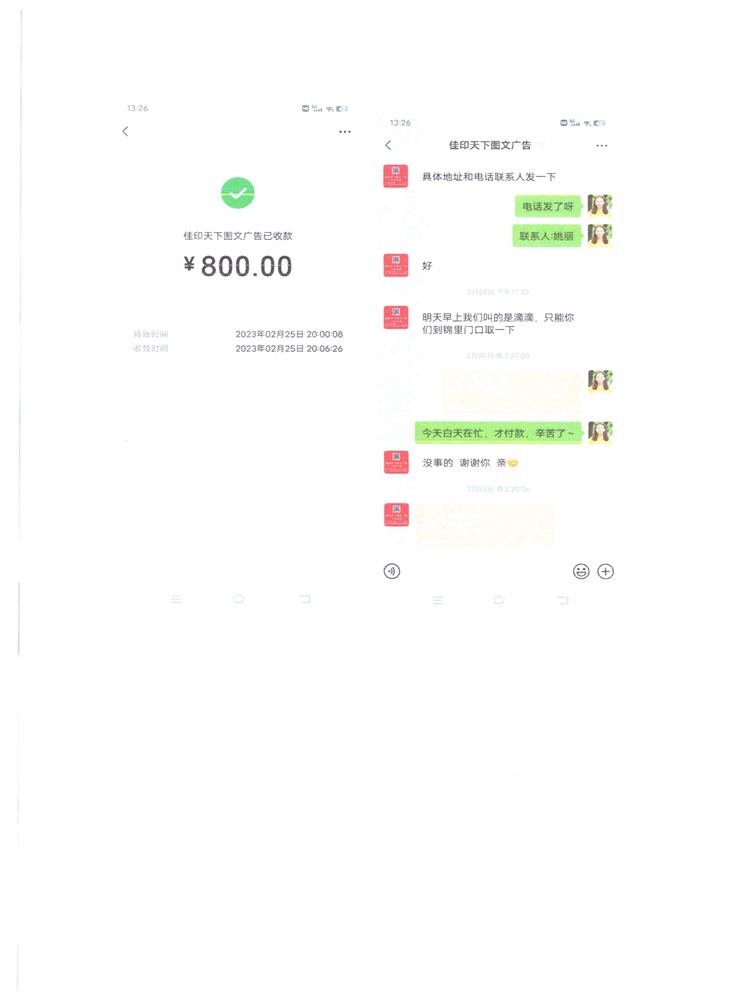Click the 佳印天下图文广告 chat title
The height and width of the screenshot is (1000, 750).
click(490, 145)
